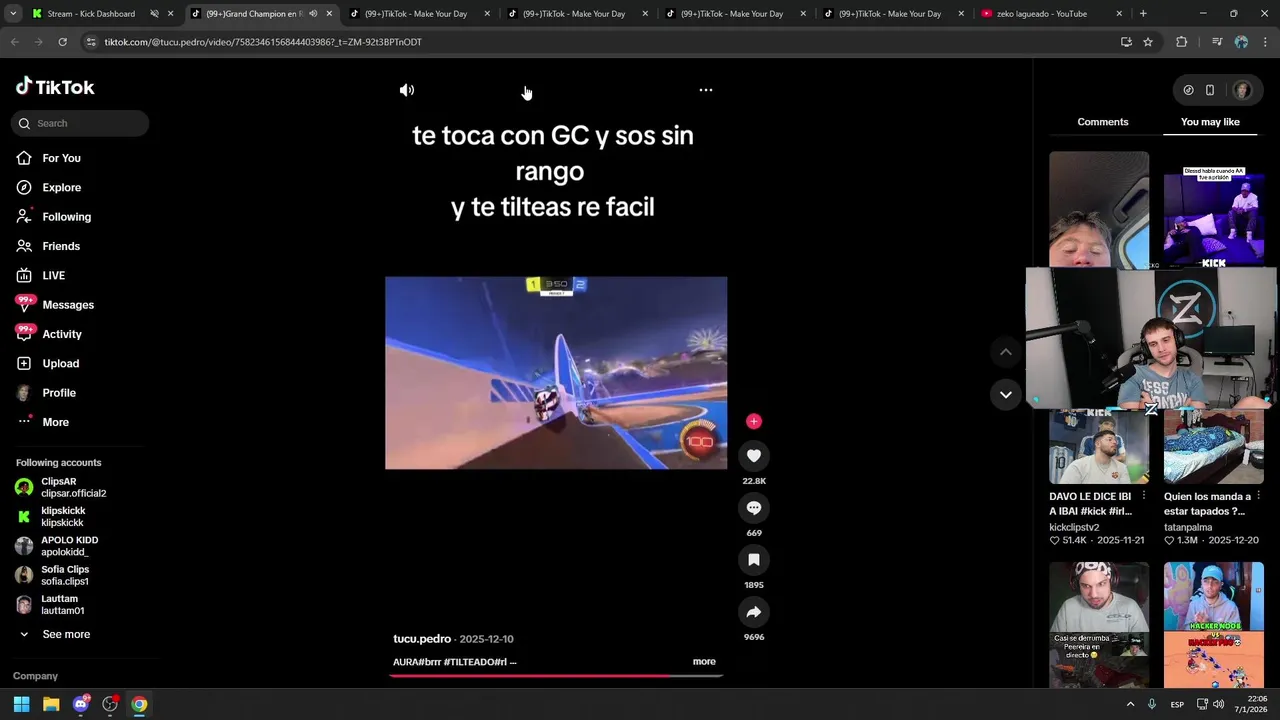Focus the TikTok Search field

point(81,123)
